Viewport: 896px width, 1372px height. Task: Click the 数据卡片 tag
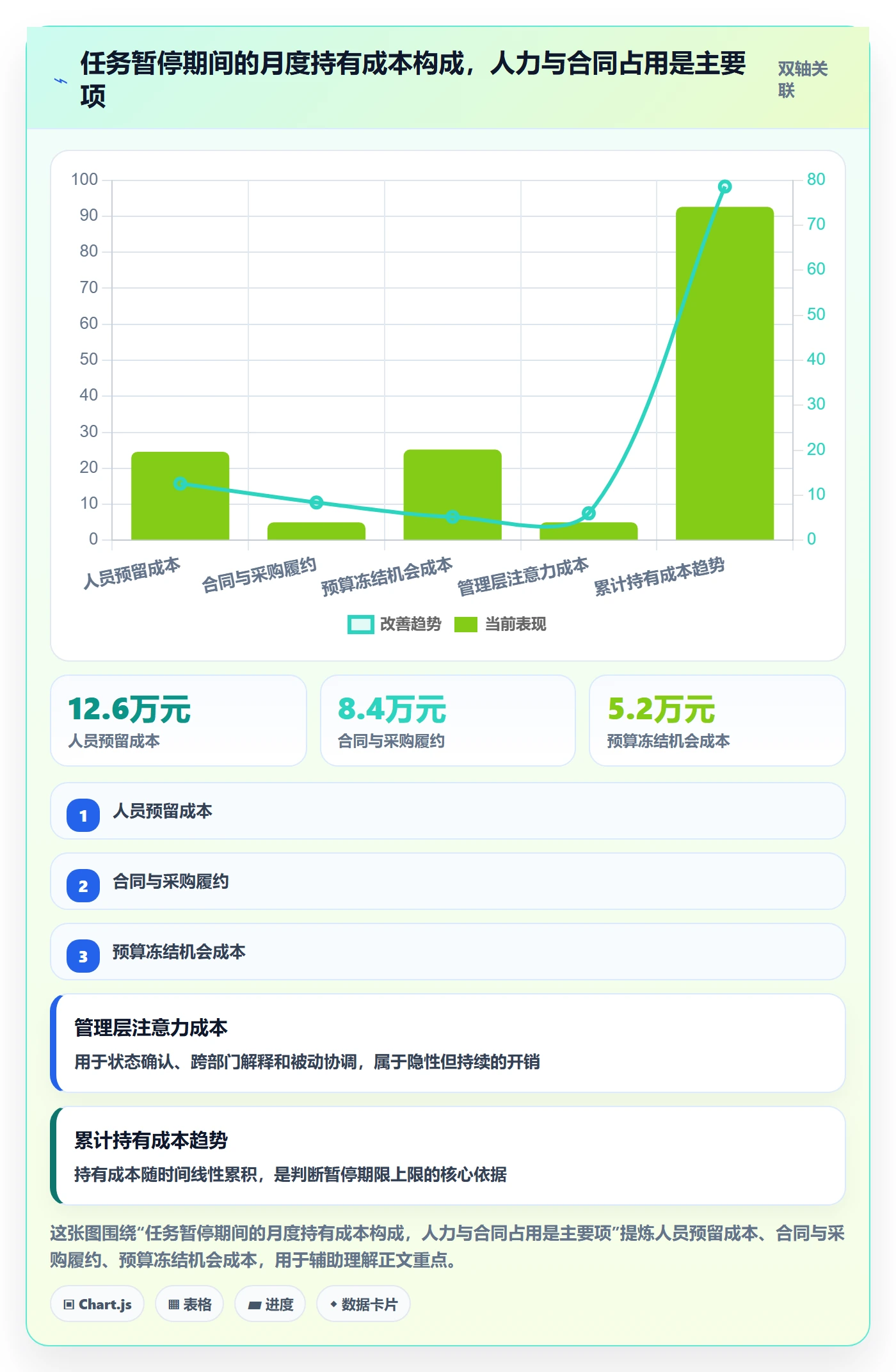[x=364, y=1304]
